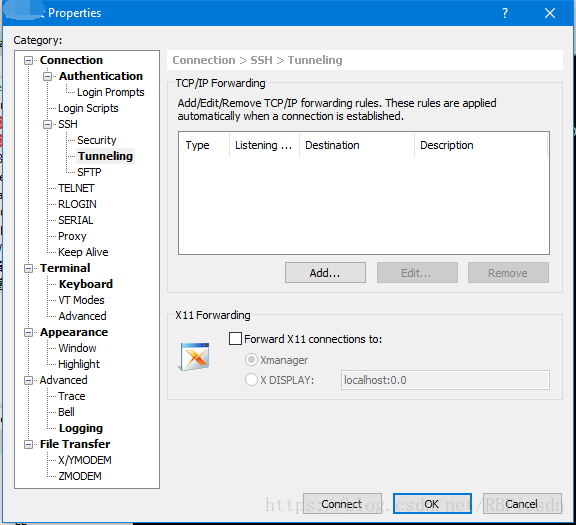The width and height of the screenshot is (576, 525).
Task: Open the Proxy settings
Action: click(72, 236)
